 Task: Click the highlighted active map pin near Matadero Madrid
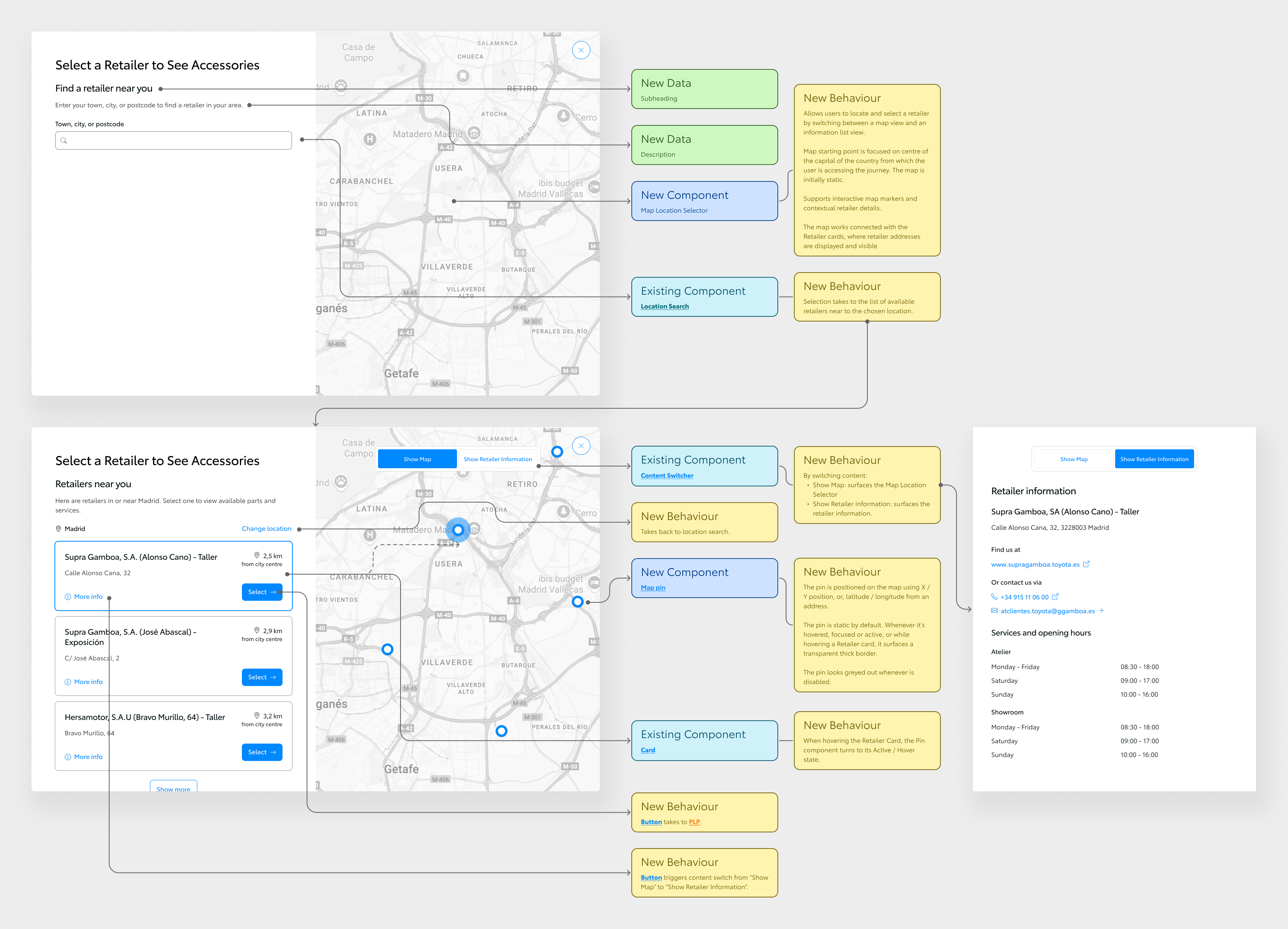[x=458, y=530]
